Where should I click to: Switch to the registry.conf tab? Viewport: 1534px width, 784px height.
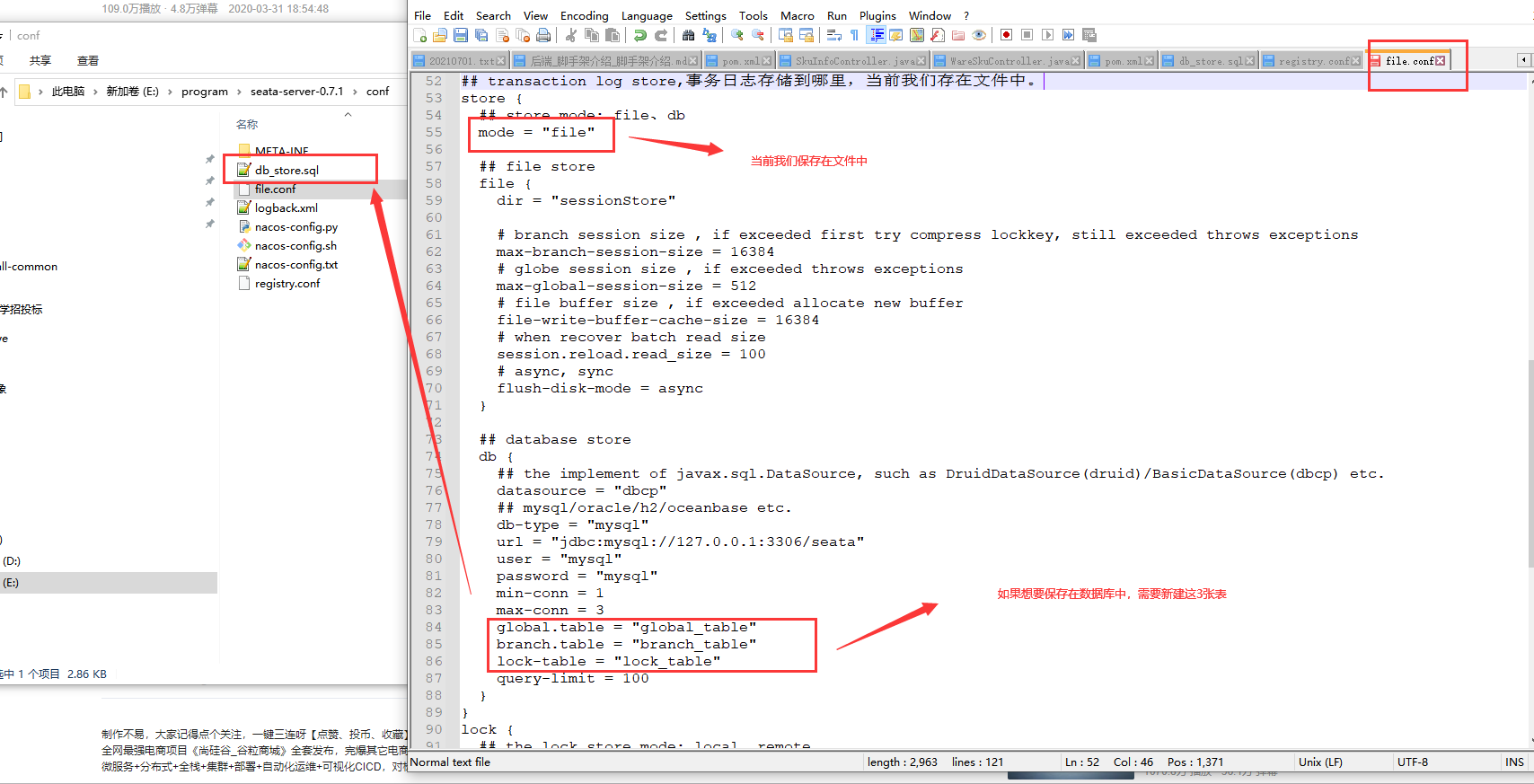pyautogui.click(x=1312, y=61)
